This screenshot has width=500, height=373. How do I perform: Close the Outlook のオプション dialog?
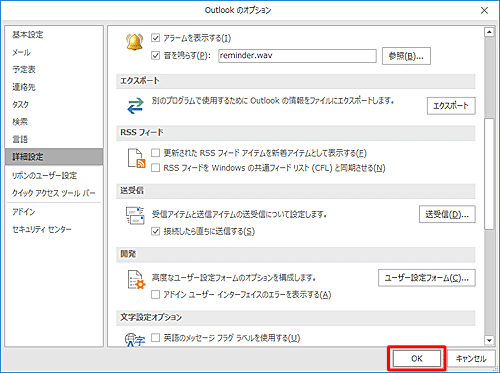pyautogui.click(x=484, y=10)
